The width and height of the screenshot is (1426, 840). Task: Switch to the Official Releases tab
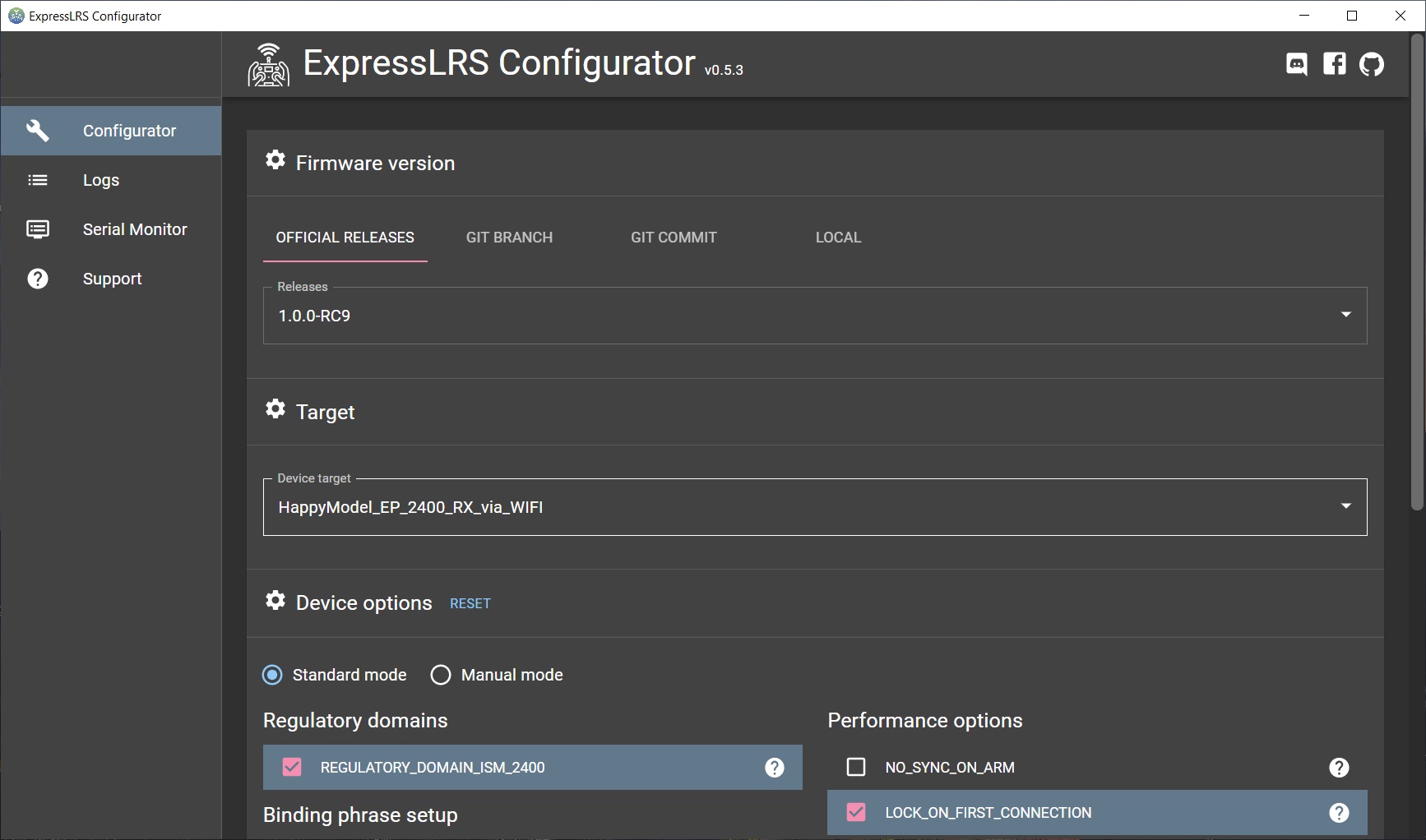[345, 238]
